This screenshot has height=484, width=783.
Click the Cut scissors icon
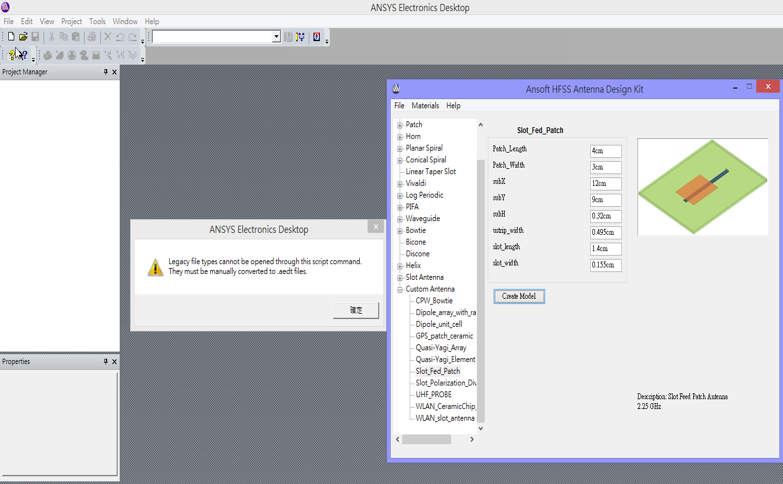point(51,36)
